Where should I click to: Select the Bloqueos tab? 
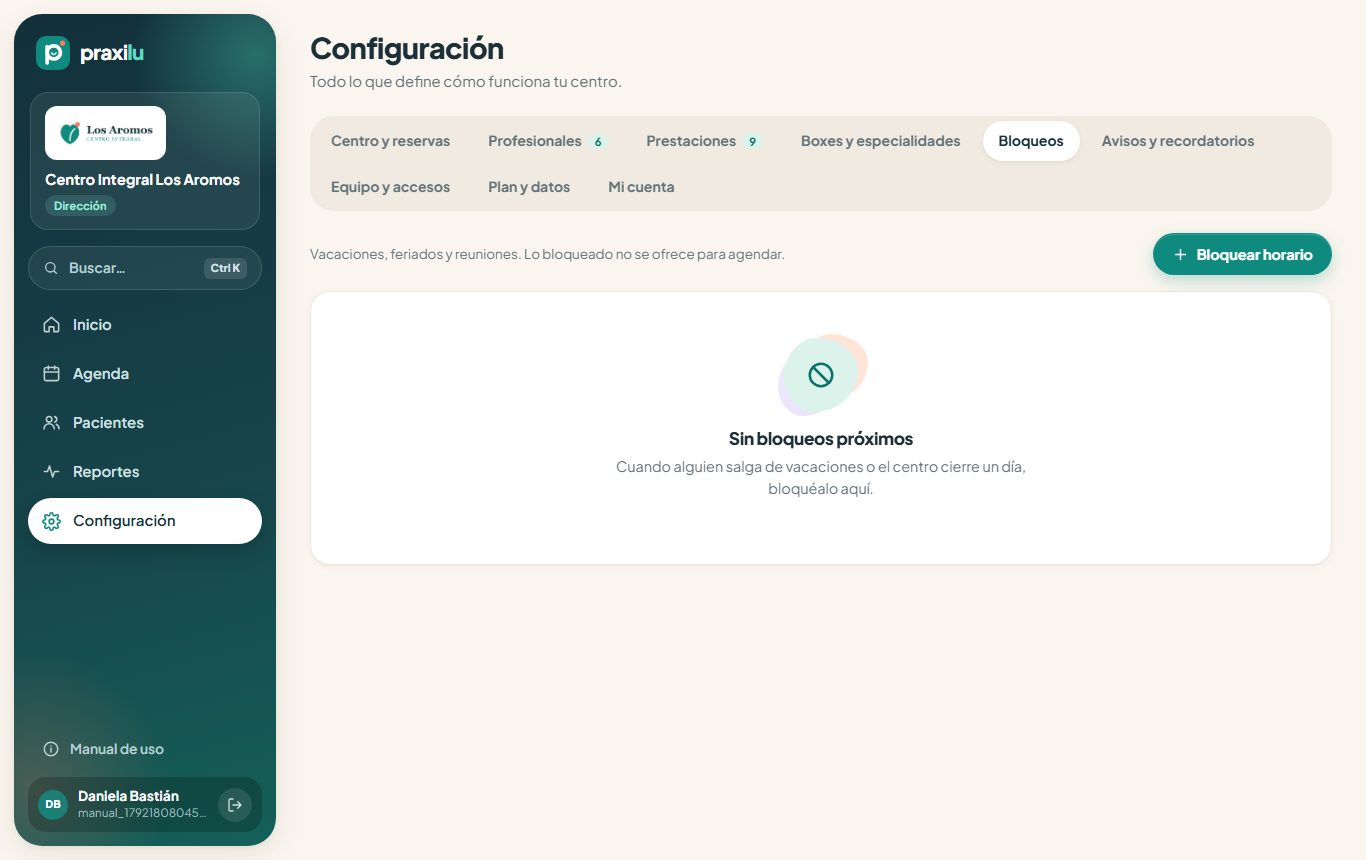point(1031,141)
